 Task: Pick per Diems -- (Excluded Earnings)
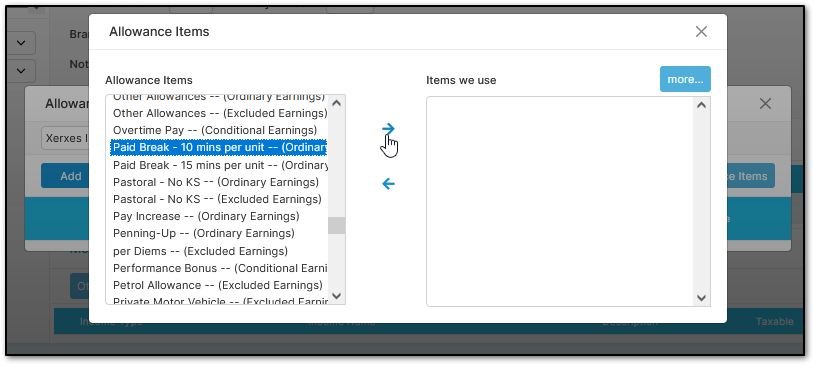(200, 251)
